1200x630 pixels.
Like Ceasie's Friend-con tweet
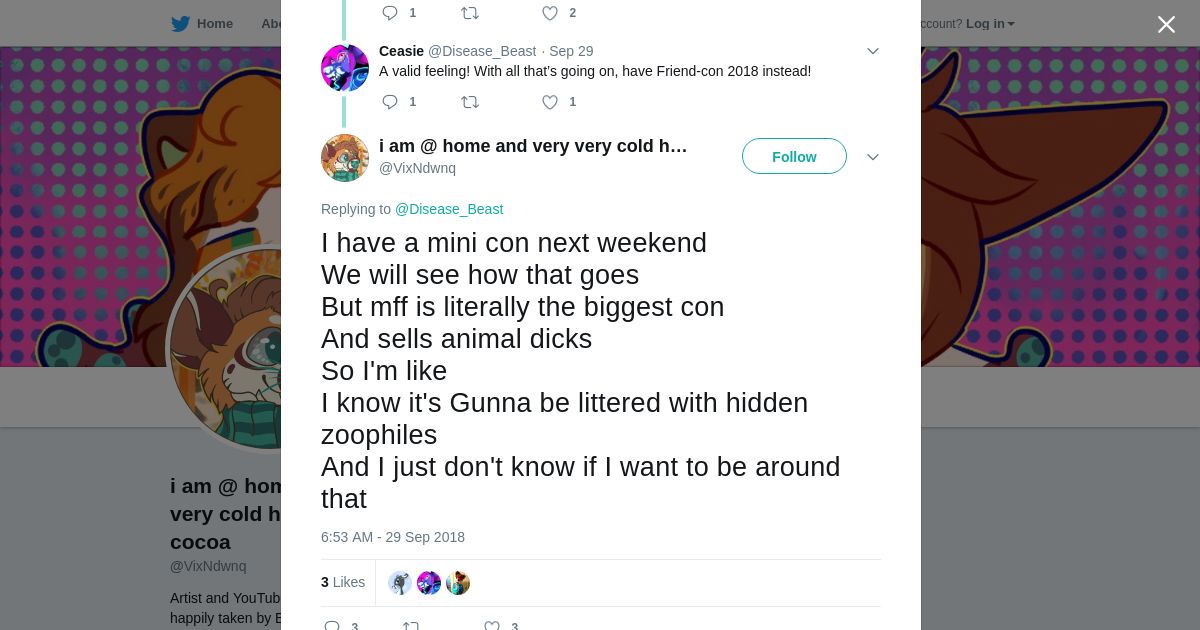tap(550, 102)
